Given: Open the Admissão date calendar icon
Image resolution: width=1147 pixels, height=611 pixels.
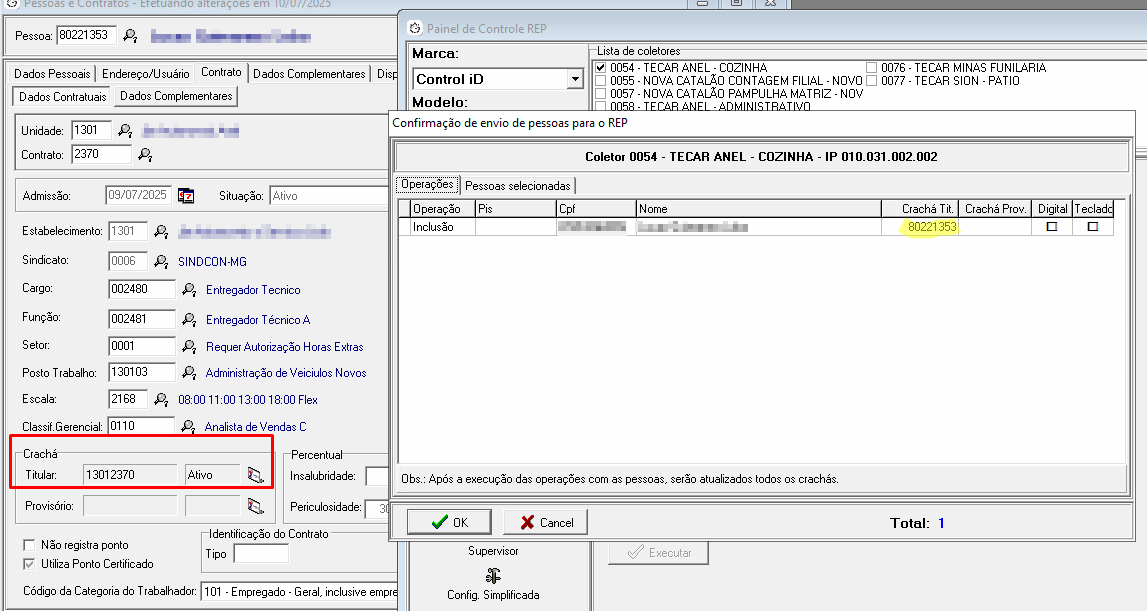Looking at the screenshot, I should [185, 196].
